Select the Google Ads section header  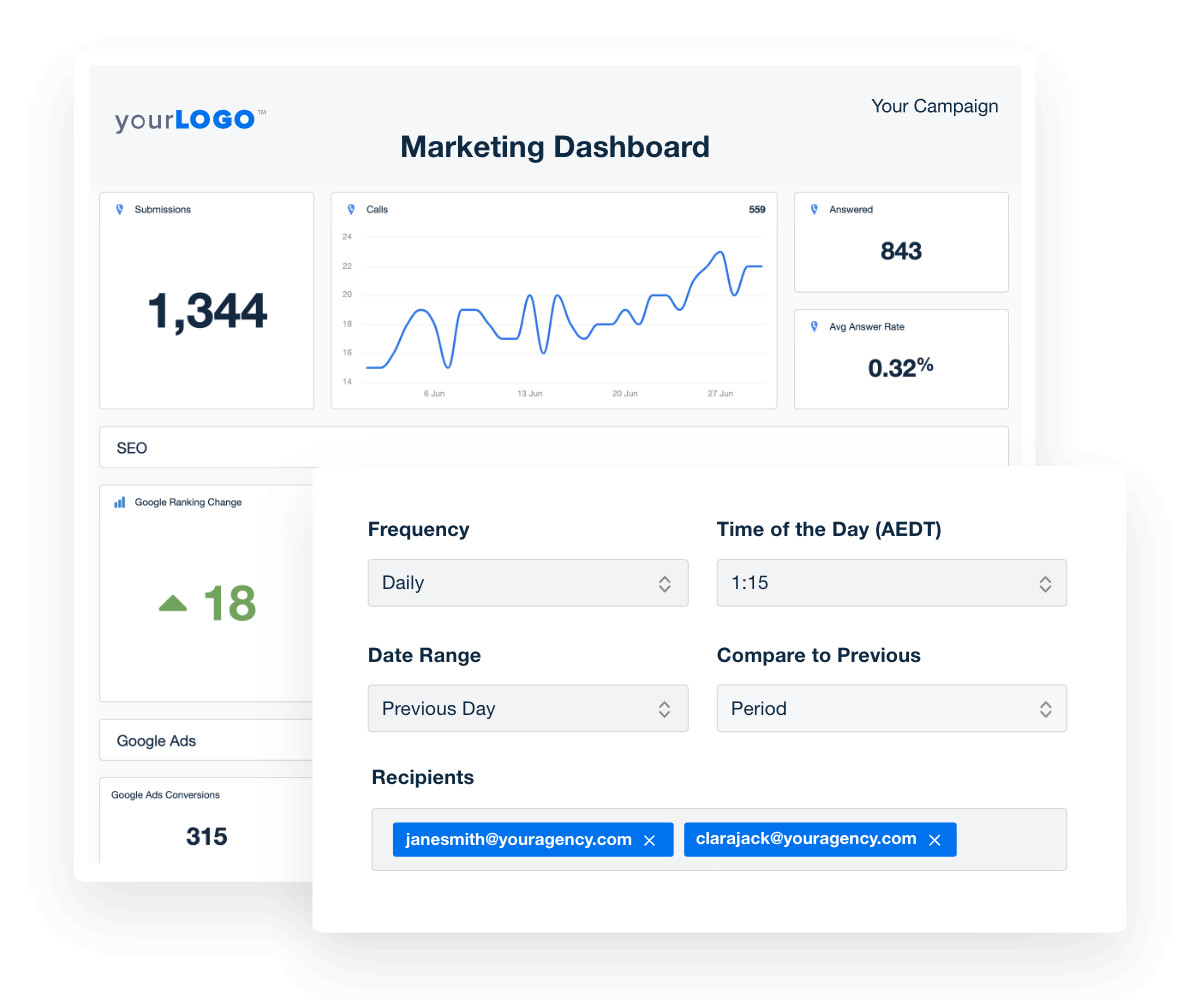(206, 740)
